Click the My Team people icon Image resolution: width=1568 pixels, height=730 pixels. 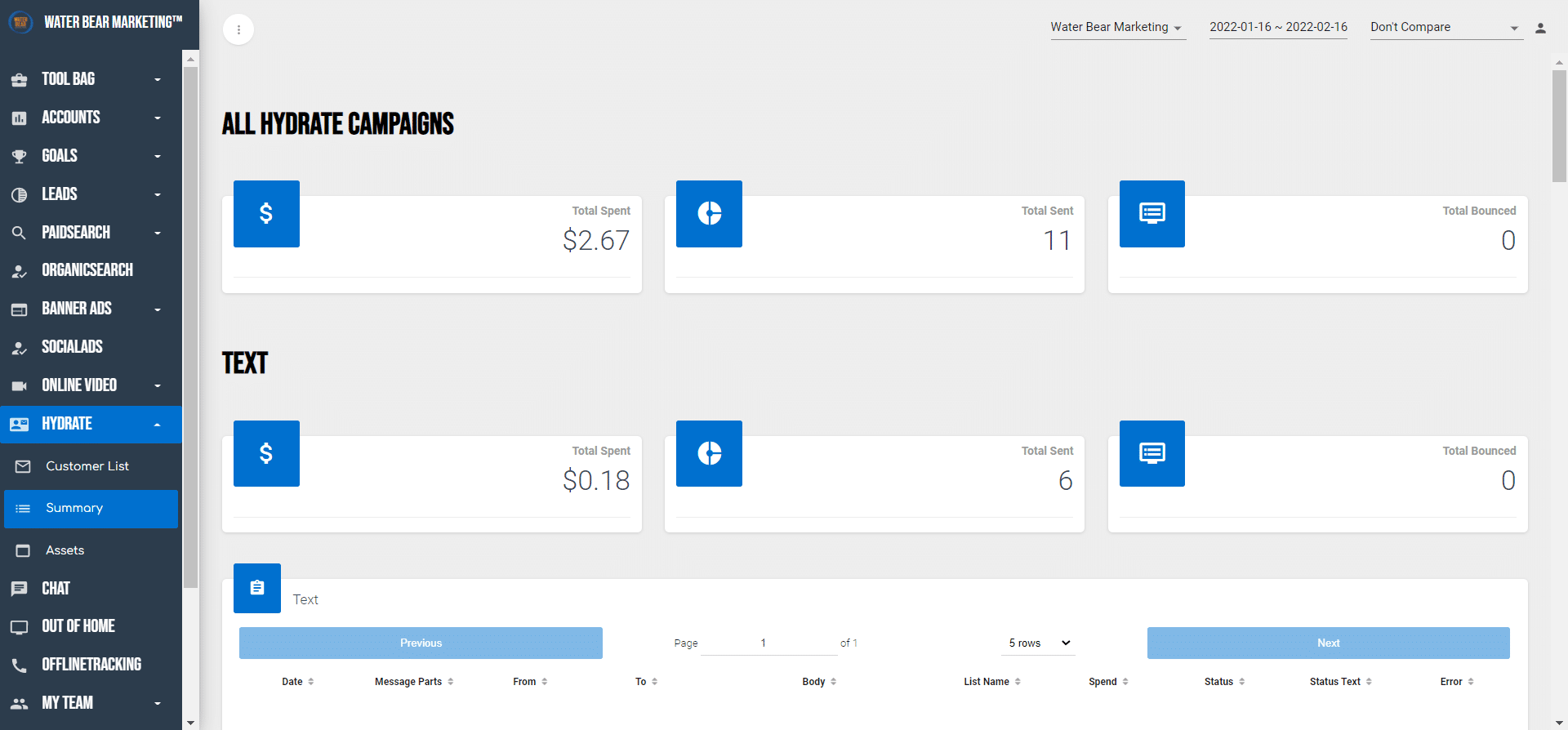tap(20, 703)
